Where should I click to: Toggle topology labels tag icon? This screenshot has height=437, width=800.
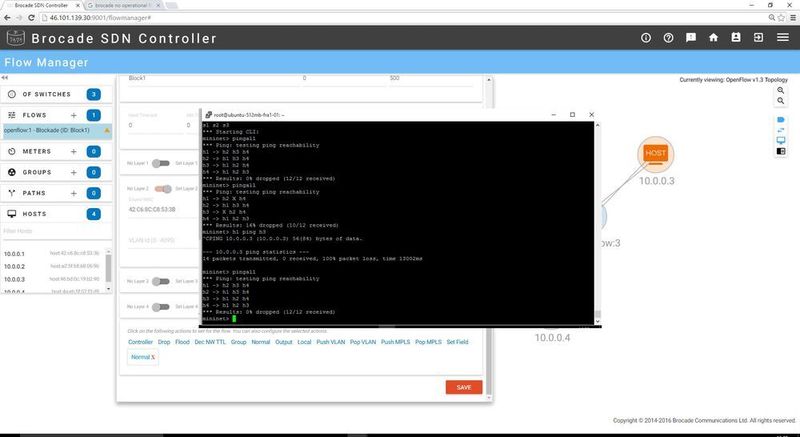(x=781, y=119)
